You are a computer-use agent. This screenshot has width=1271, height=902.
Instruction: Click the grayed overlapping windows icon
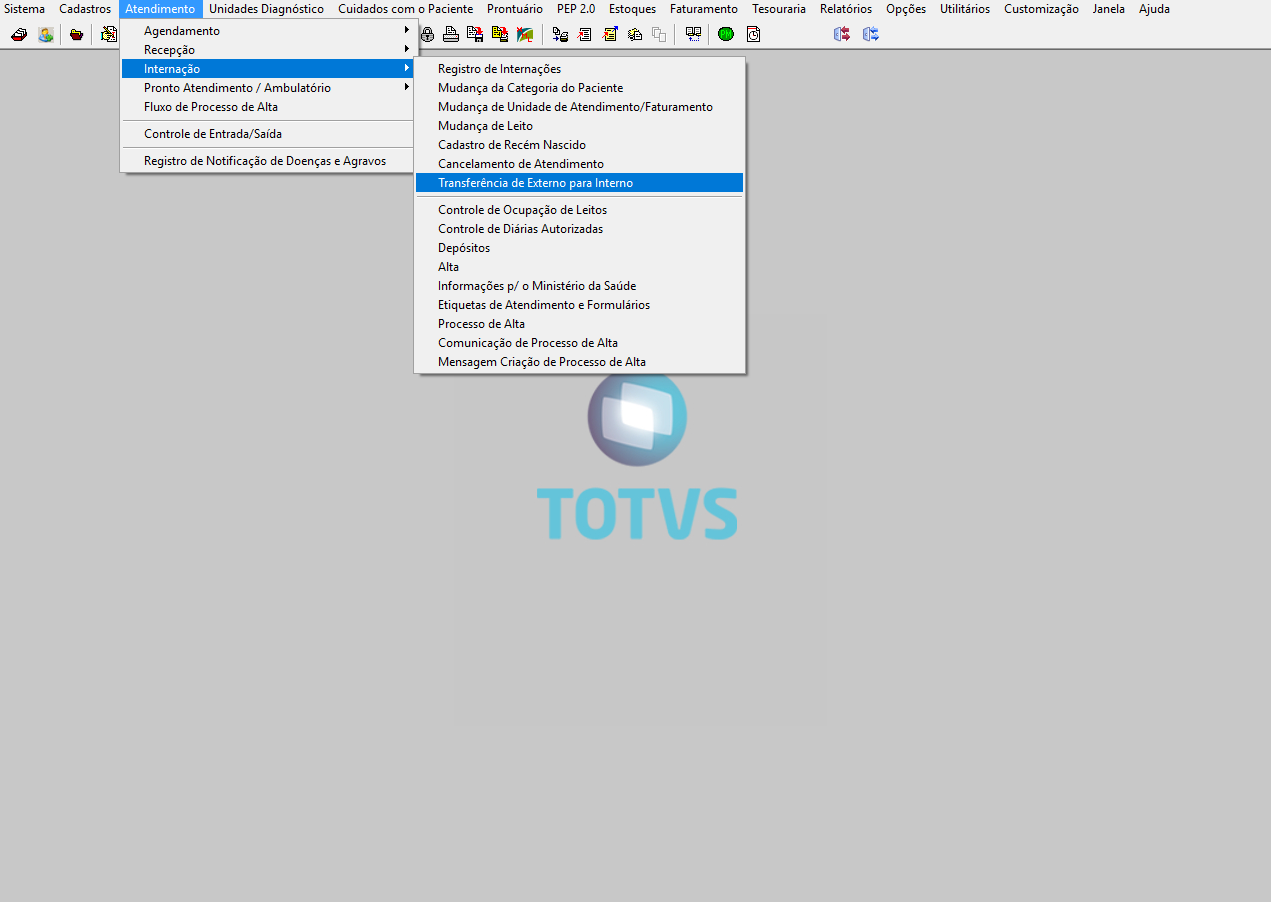[x=659, y=34]
